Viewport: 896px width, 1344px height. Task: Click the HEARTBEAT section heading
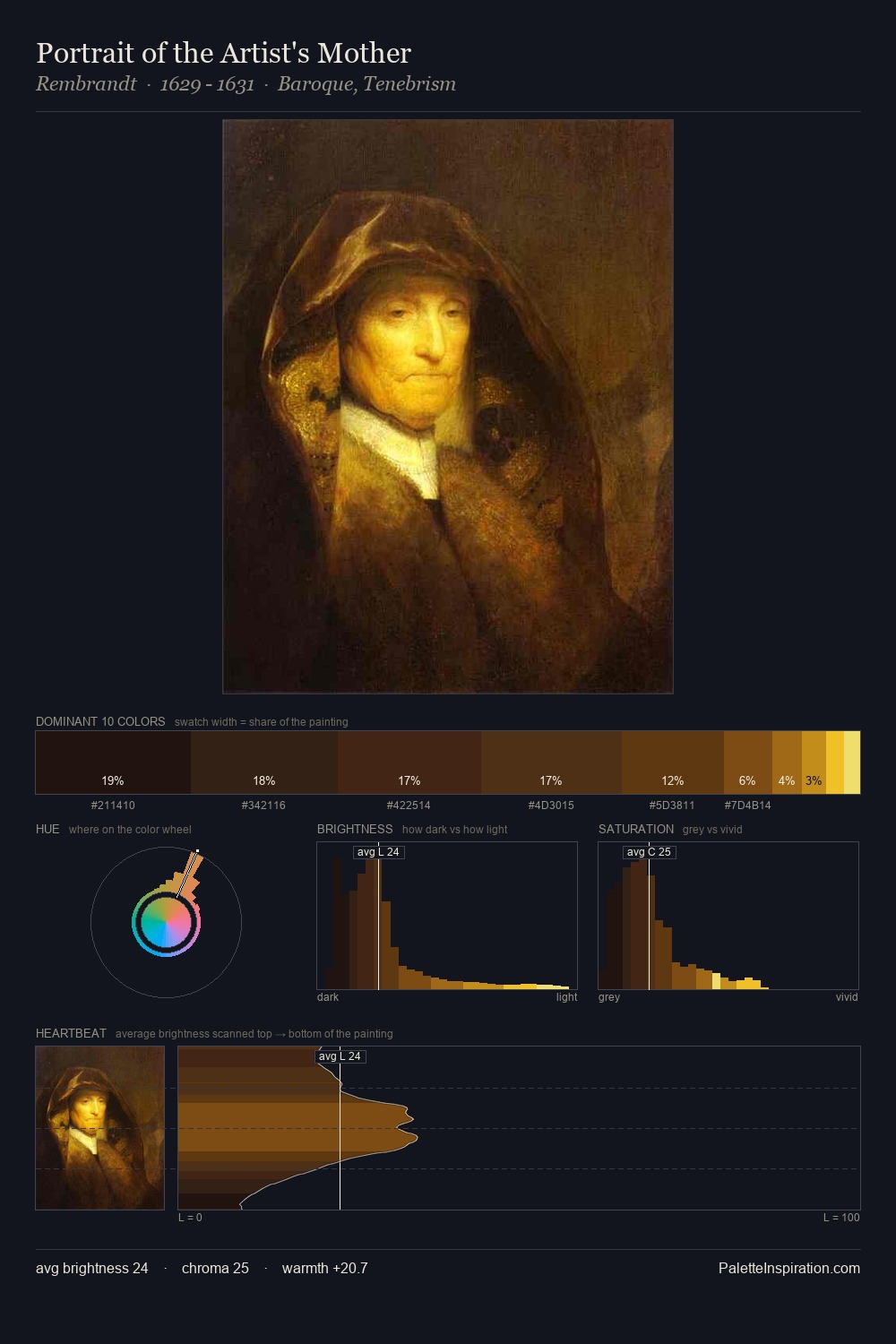coord(71,1033)
